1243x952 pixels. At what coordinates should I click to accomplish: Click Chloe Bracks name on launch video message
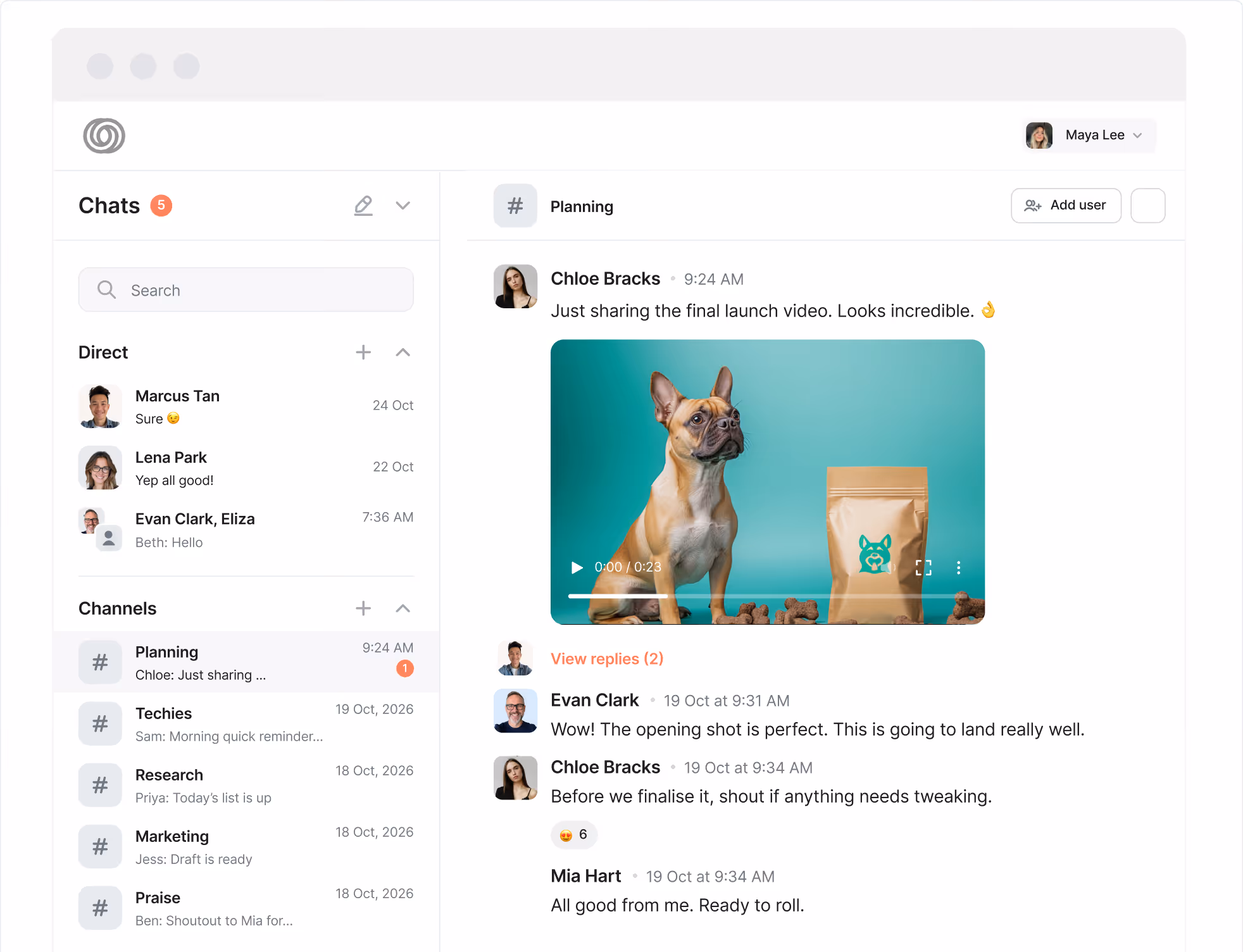click(605, 279)
